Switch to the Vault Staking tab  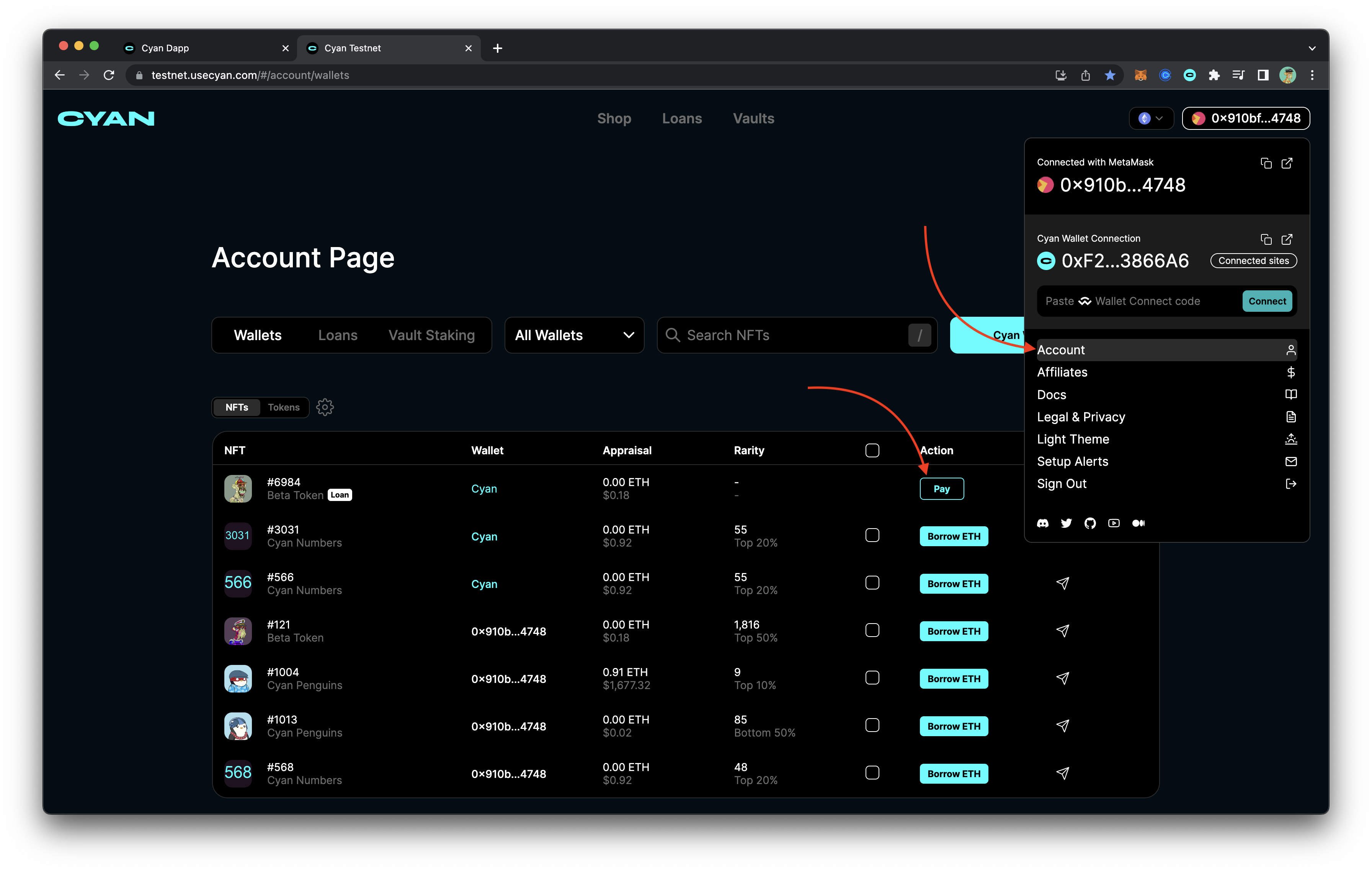431,335
